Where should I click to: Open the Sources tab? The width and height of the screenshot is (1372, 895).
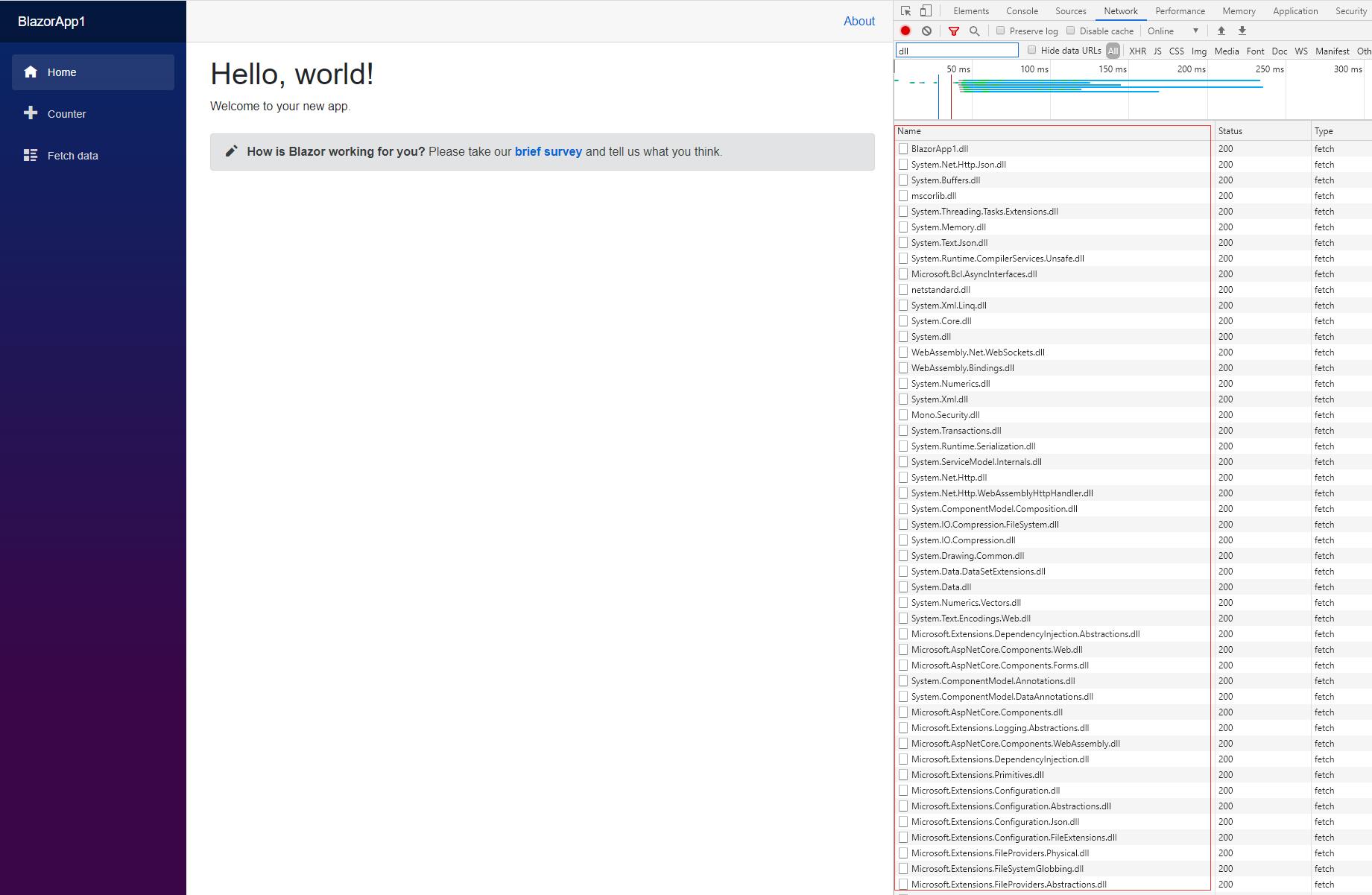[x=1071, y=10]
